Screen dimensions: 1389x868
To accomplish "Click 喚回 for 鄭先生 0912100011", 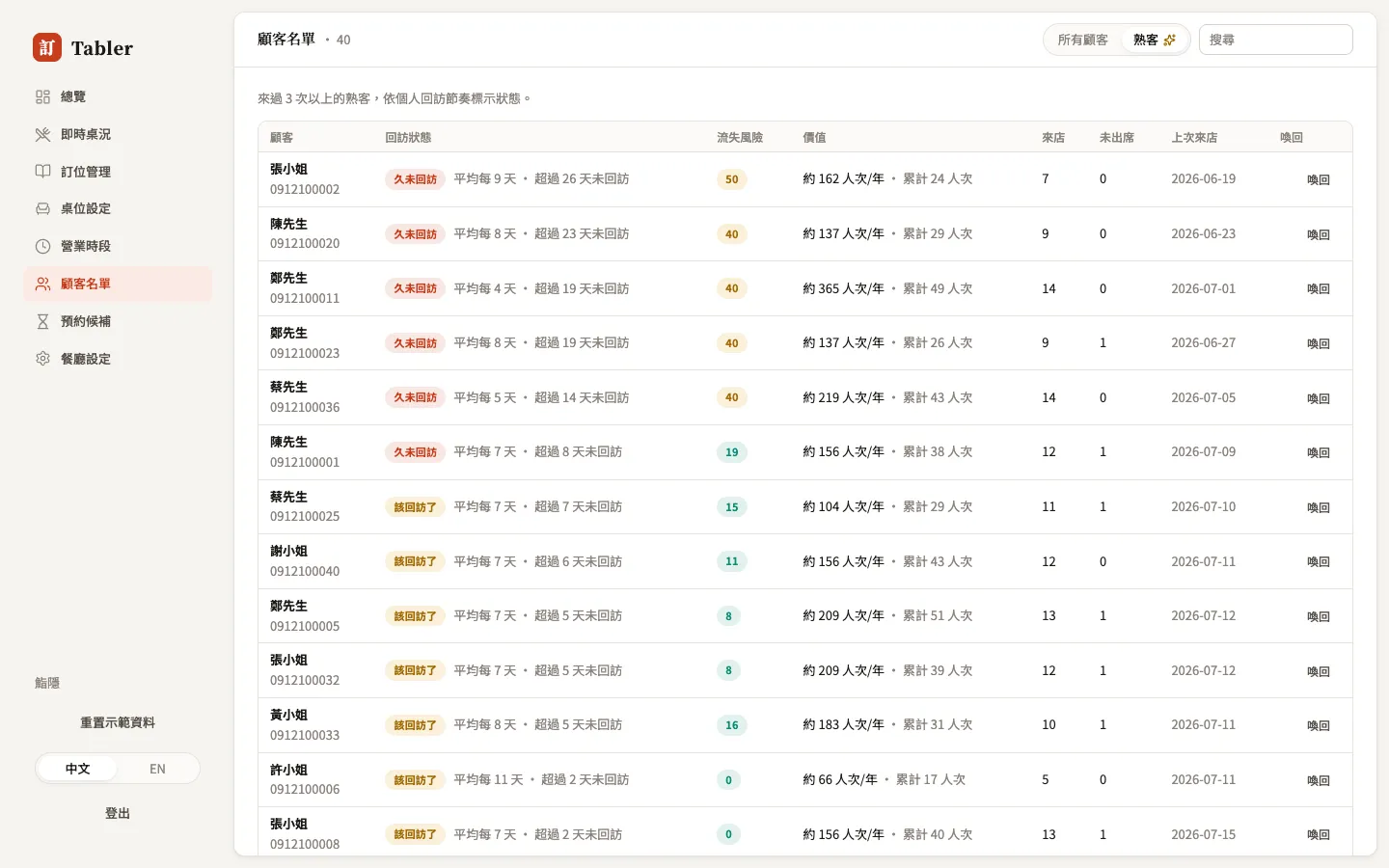I will click(1318, 288).
